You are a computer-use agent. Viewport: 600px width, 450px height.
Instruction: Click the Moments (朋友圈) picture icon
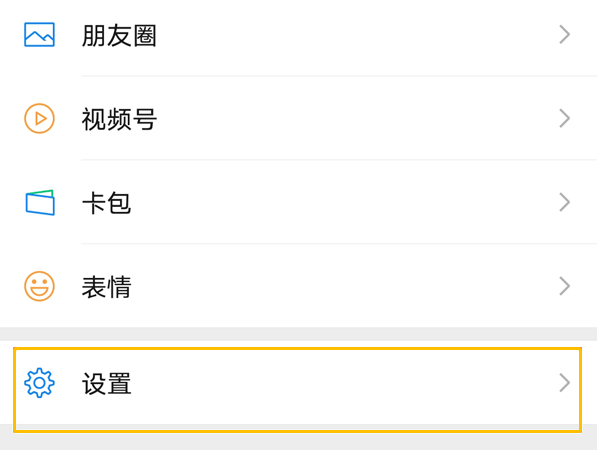[x=39, y=35]
